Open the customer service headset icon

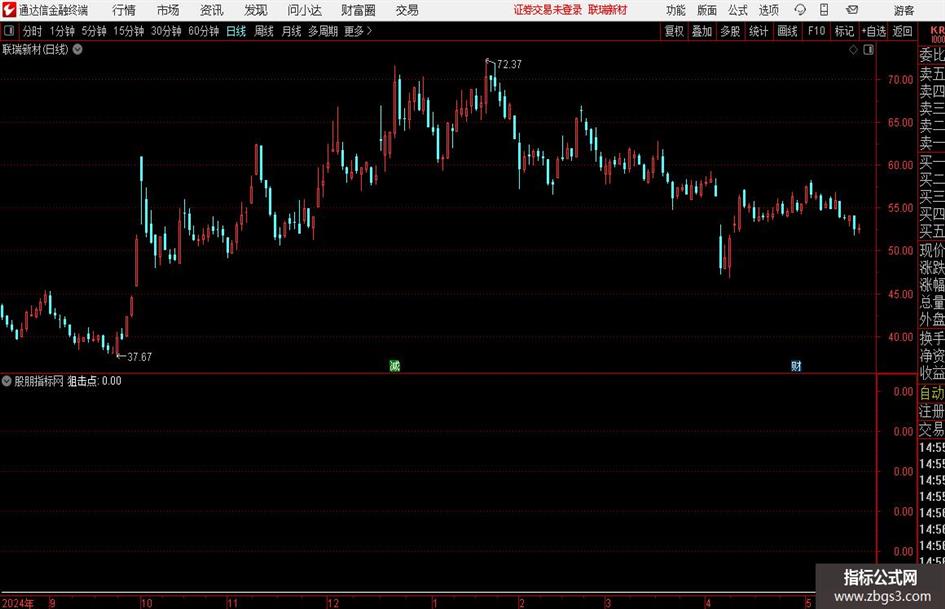pyautogui.click(x=800, y=10)
